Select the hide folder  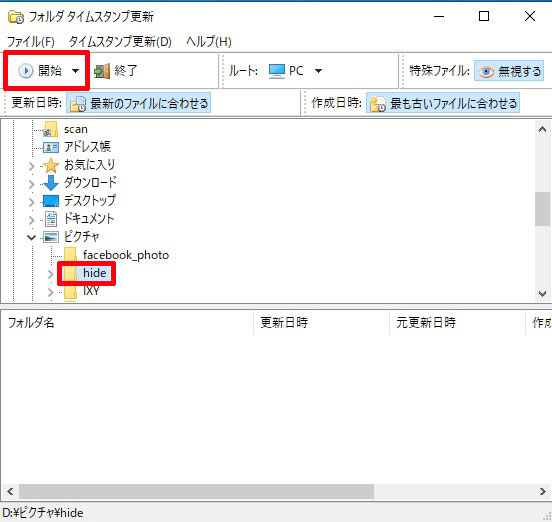coord(94,273)
